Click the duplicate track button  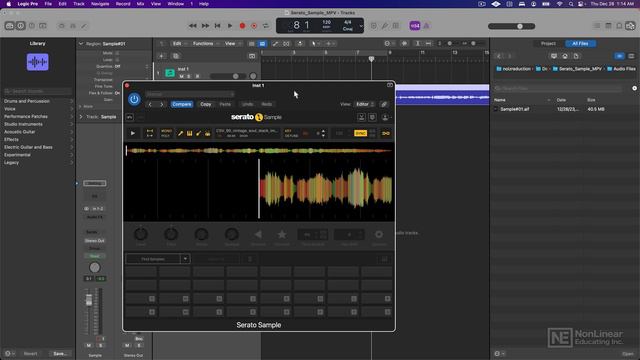tap(176, 56)
